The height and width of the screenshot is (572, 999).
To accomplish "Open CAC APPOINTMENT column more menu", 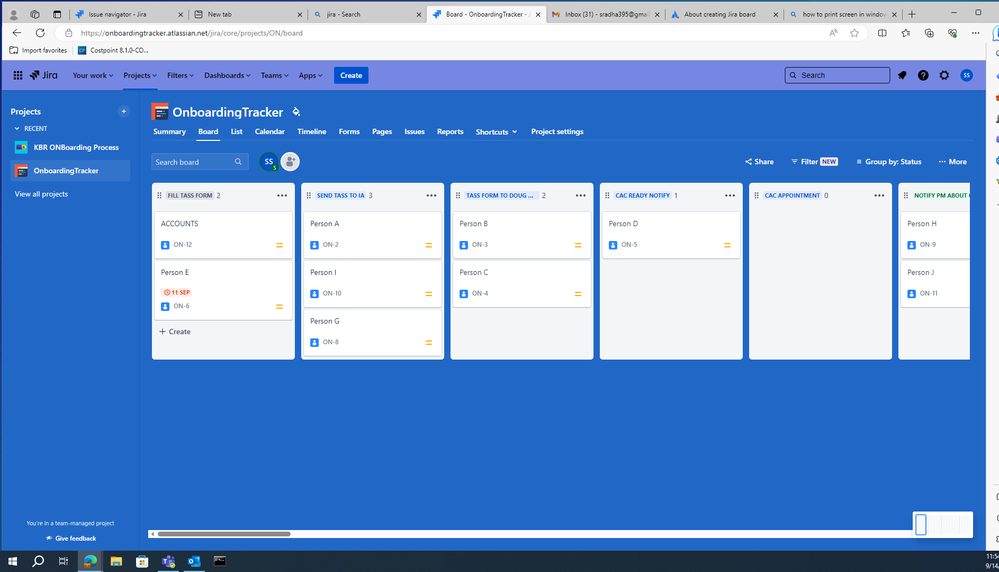I will (x=879, y=196).
